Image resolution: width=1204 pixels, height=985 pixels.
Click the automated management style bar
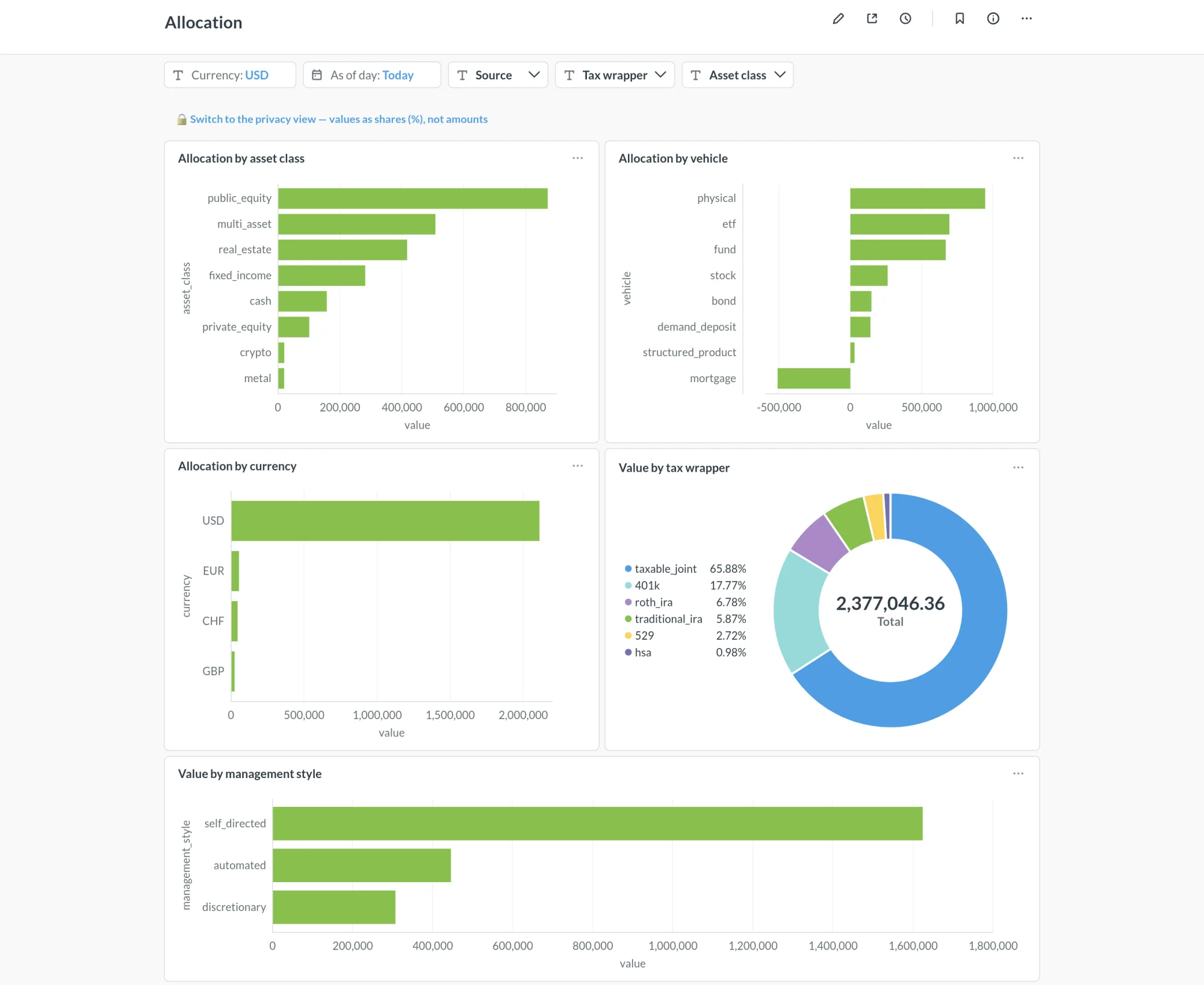[x=362, y=865]
